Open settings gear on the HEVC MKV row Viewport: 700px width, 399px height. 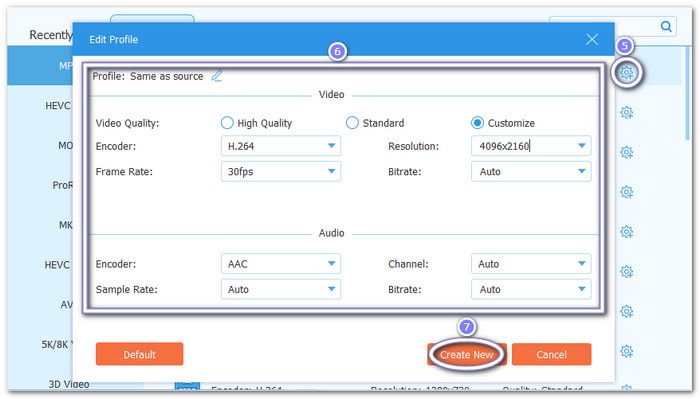(x=627, y=271)
